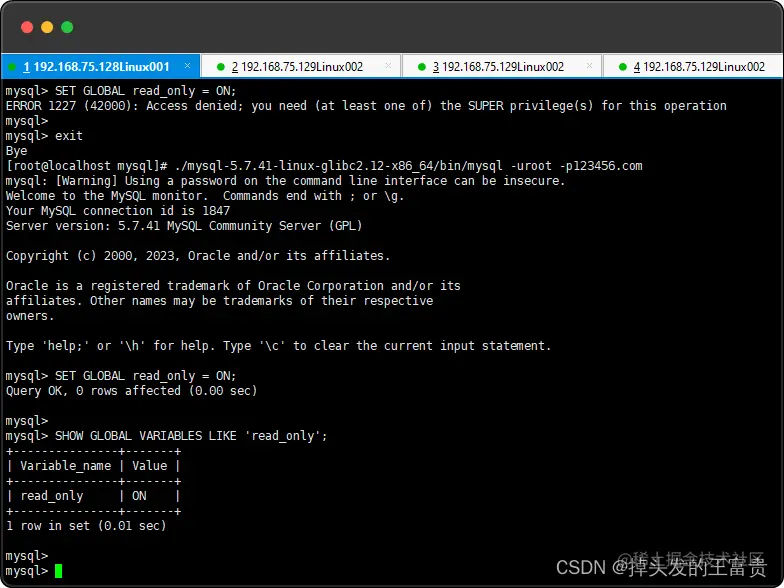This screenshot has height=588, width=784.
Task: Click 'Welcome to the MySQL monitor' line
Action: click(205, 196)
